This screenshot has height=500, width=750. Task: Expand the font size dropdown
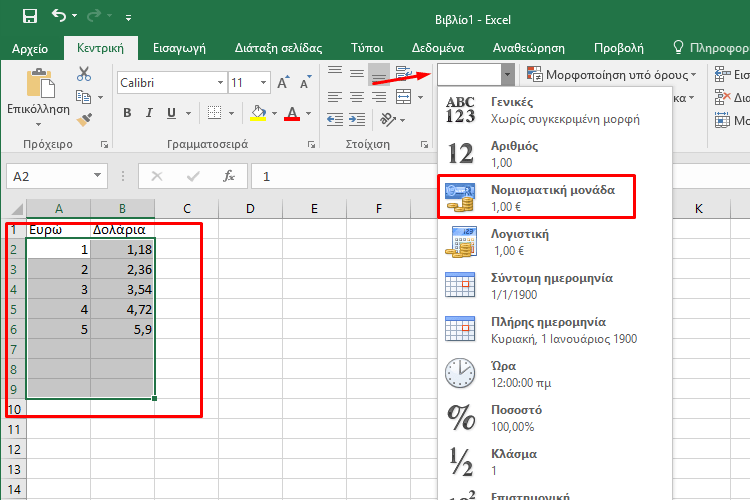pyautogui.click(x=264, y=82)
